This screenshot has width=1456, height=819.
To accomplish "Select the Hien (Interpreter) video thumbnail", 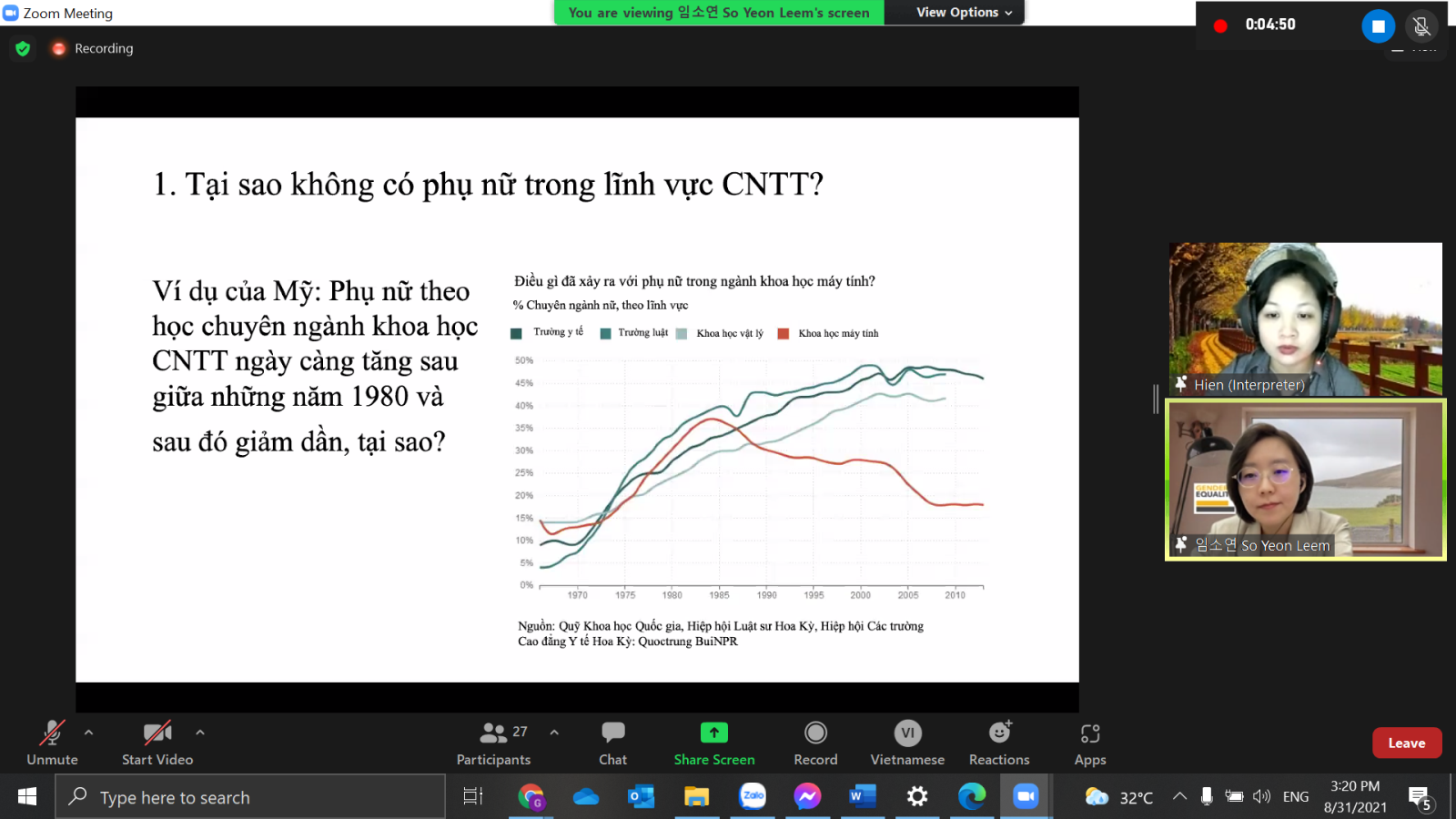I will point(1305,318).
